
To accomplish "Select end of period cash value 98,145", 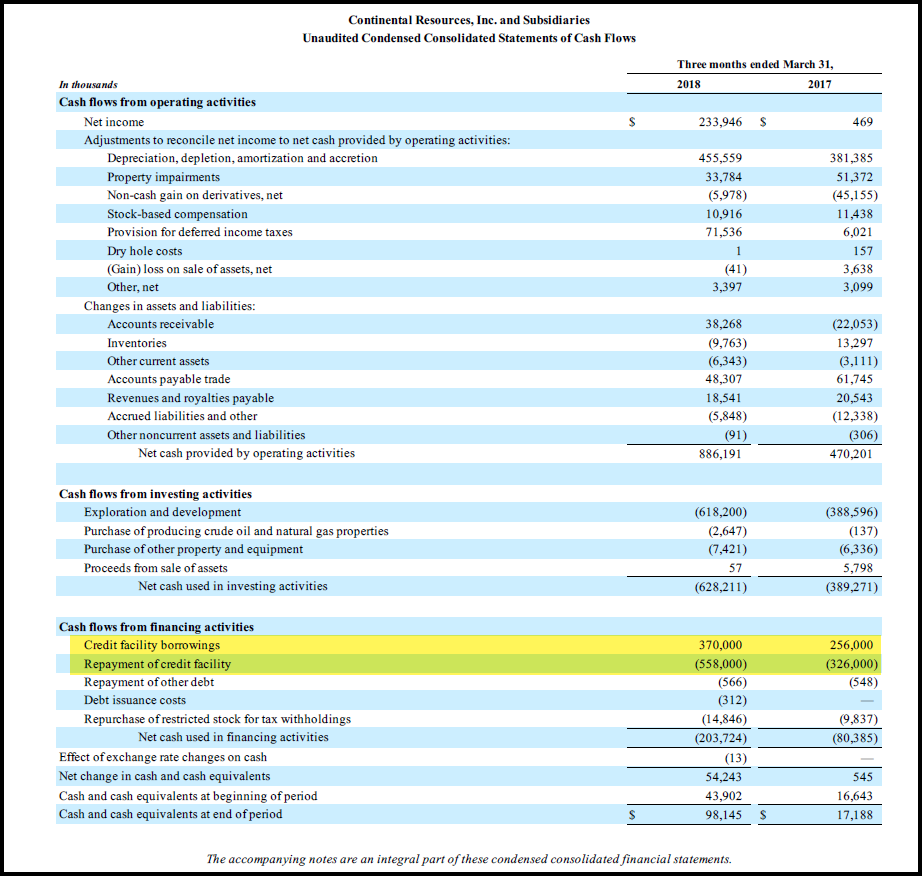I will click(724, 815).
